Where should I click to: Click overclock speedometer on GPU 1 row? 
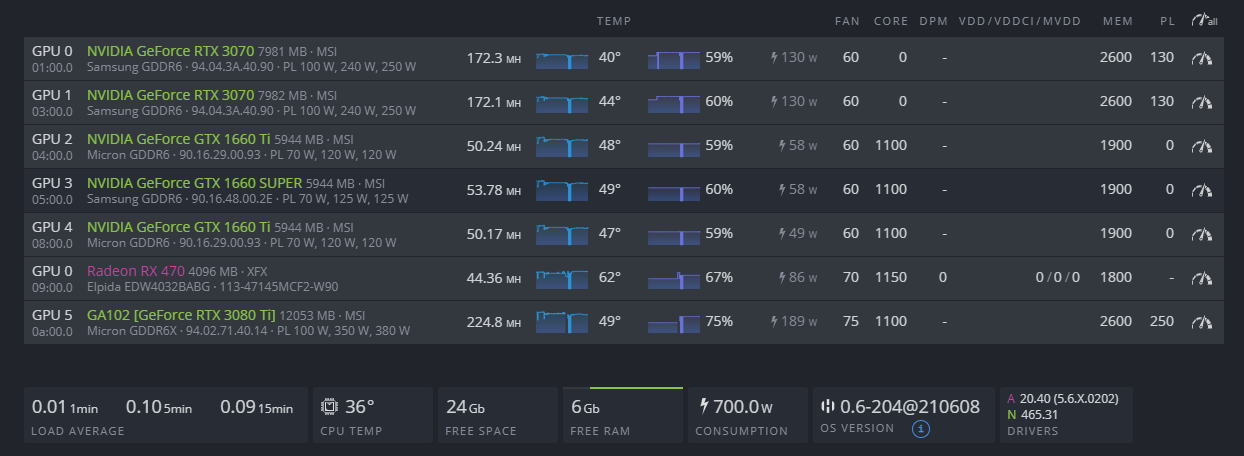coord(1201,102)
